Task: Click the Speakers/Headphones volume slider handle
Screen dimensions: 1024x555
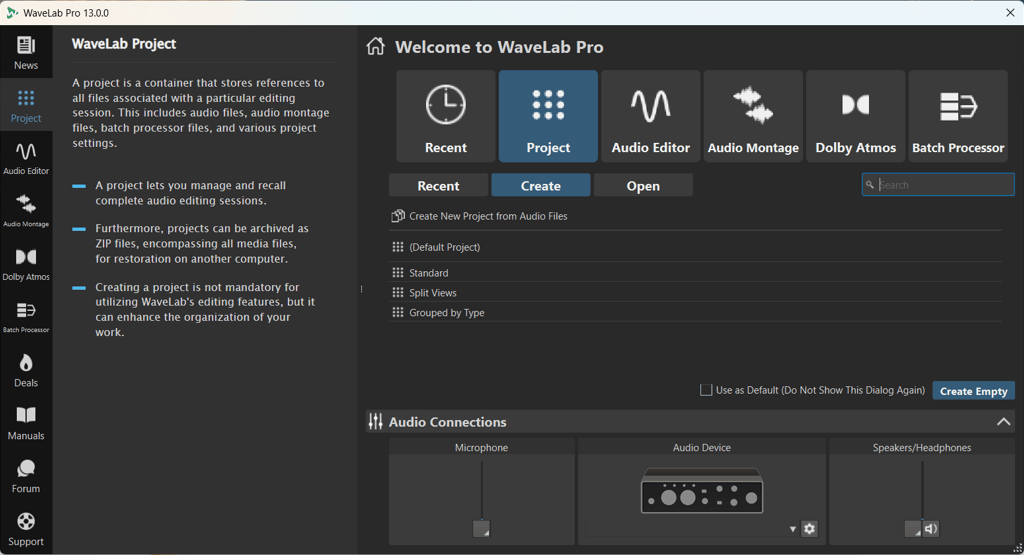Action: (x=913, y=529)
